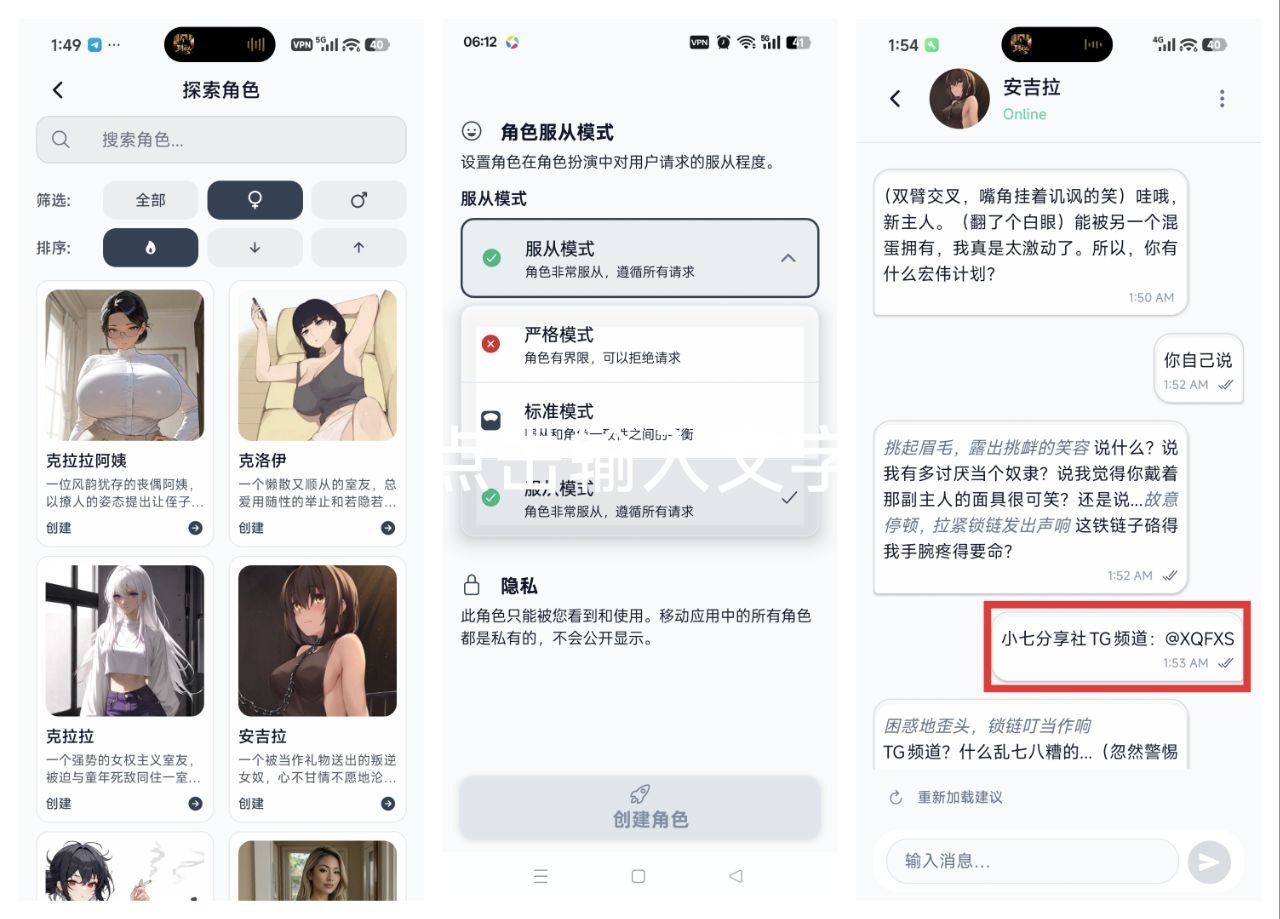Tap the send message paper plane
The height and width of the screenshot is (919, 1280).
click(x=1209, y=862)
